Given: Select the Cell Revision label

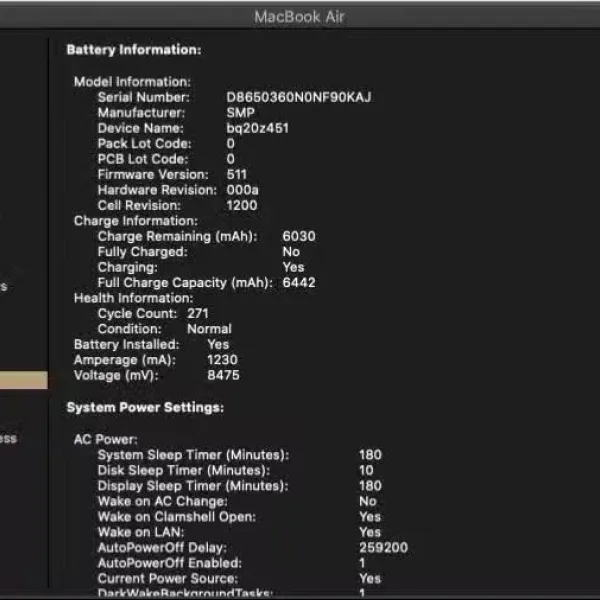Looking at the screenshot, I should coord(139,205).
